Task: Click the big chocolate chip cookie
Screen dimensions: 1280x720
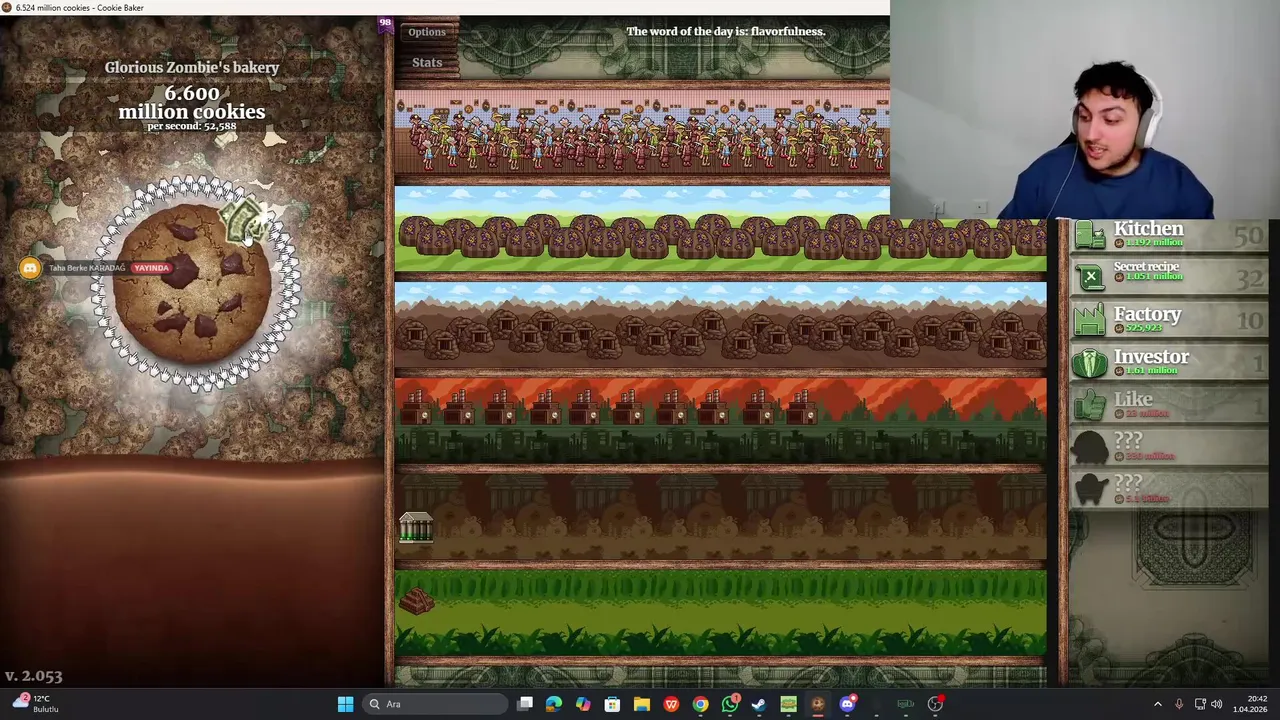Action: click(x=193, y=283)
